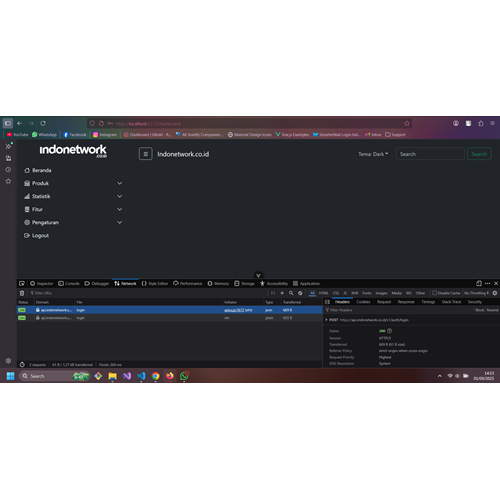
Task: Bookmark page with the star icon
Action: [407, 124]
